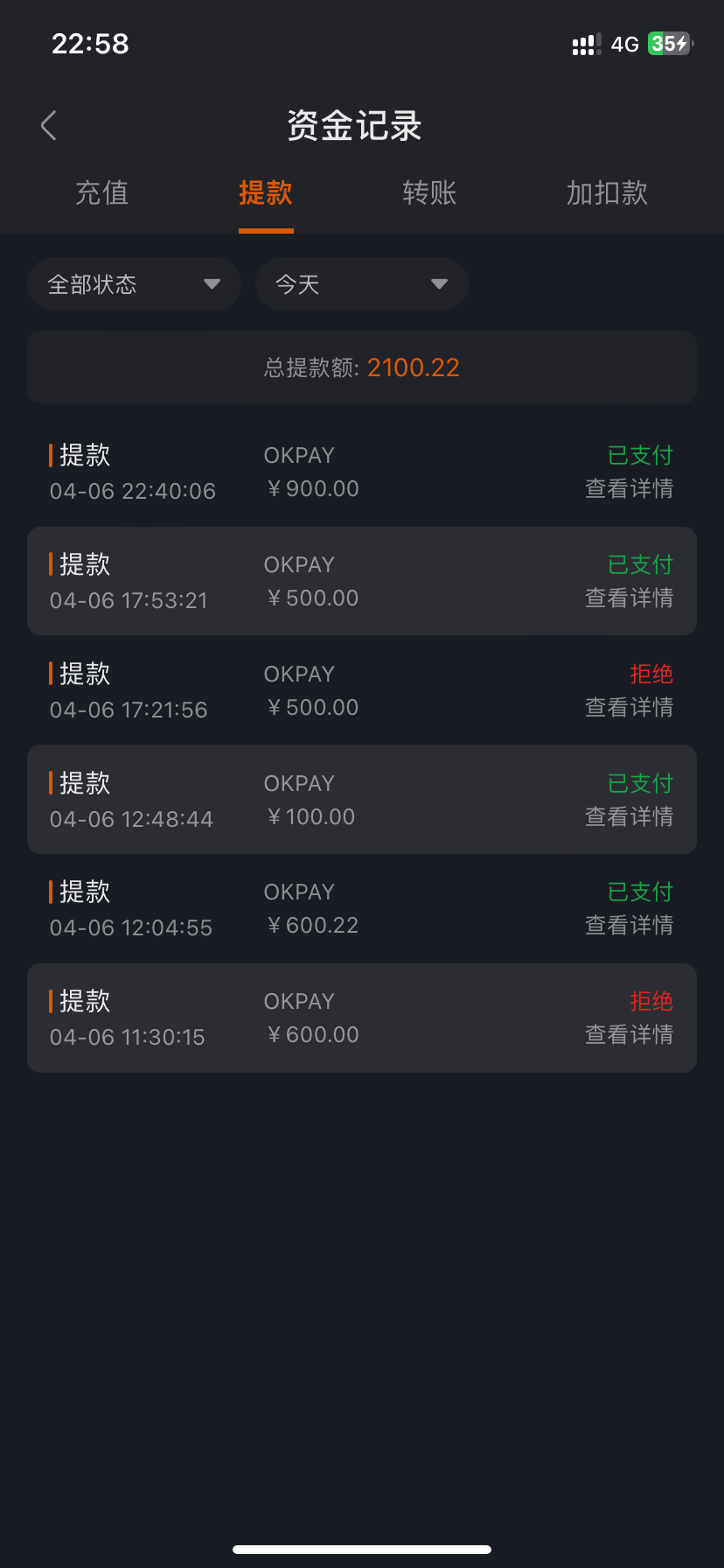Tap the battery charging indicator

pos(670,44)
